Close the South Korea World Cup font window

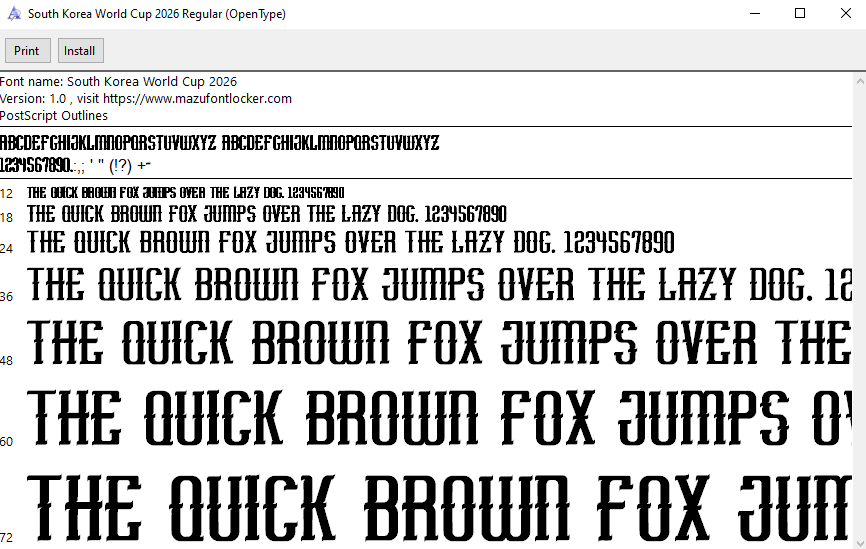point(844,14)
